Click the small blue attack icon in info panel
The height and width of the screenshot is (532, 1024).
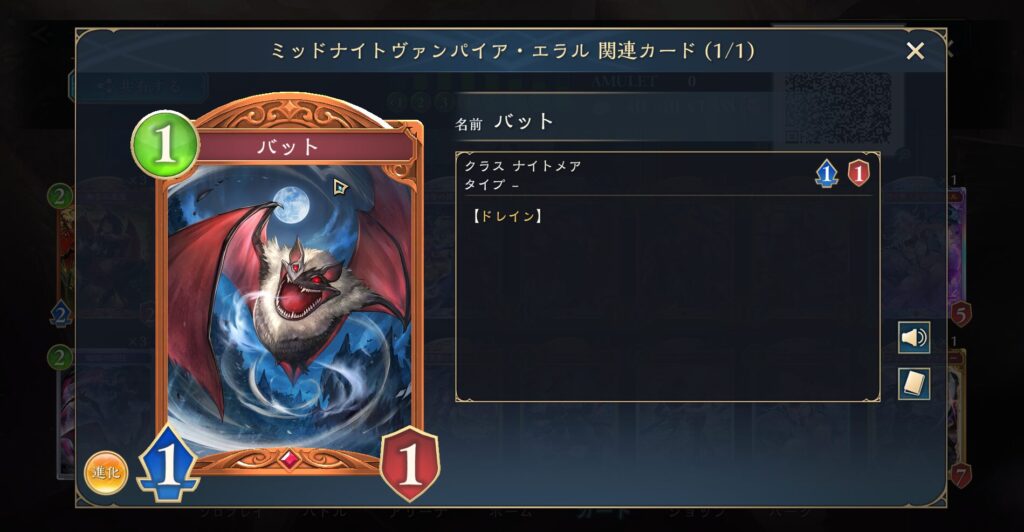827,174
